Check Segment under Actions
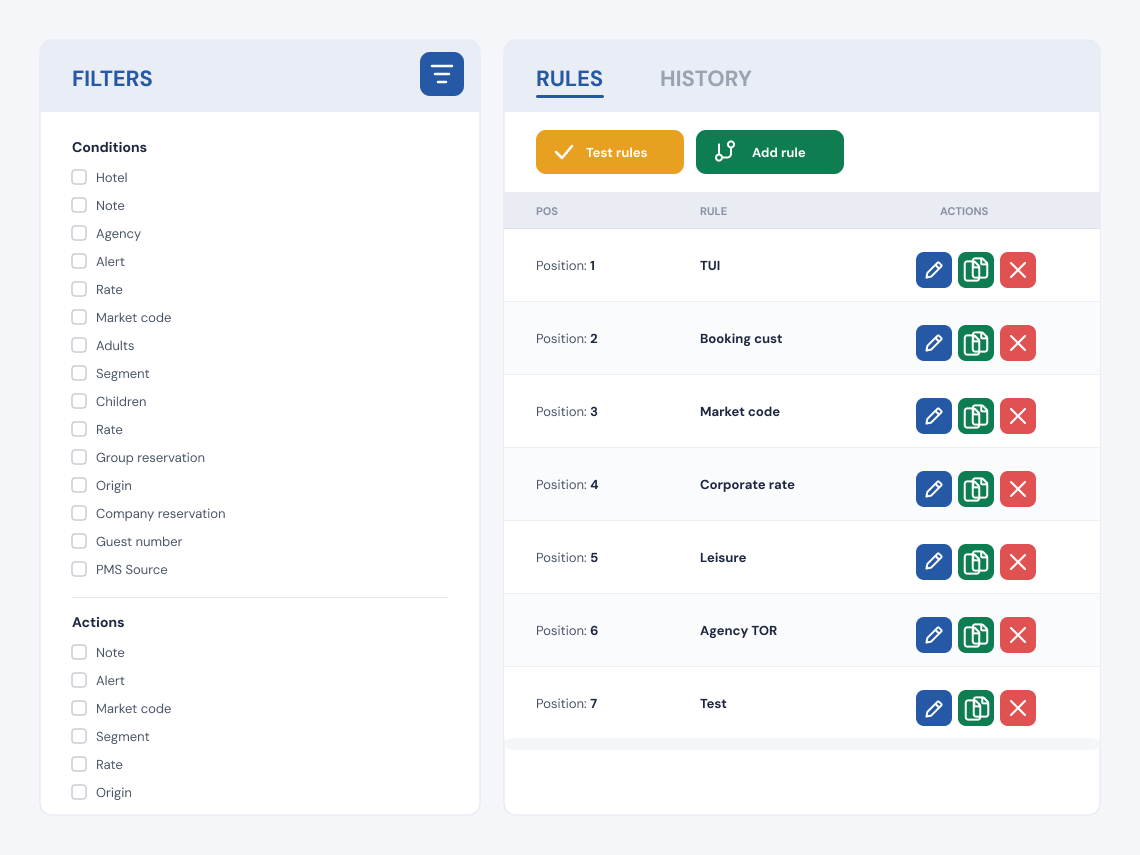 (x=79, y=736)
